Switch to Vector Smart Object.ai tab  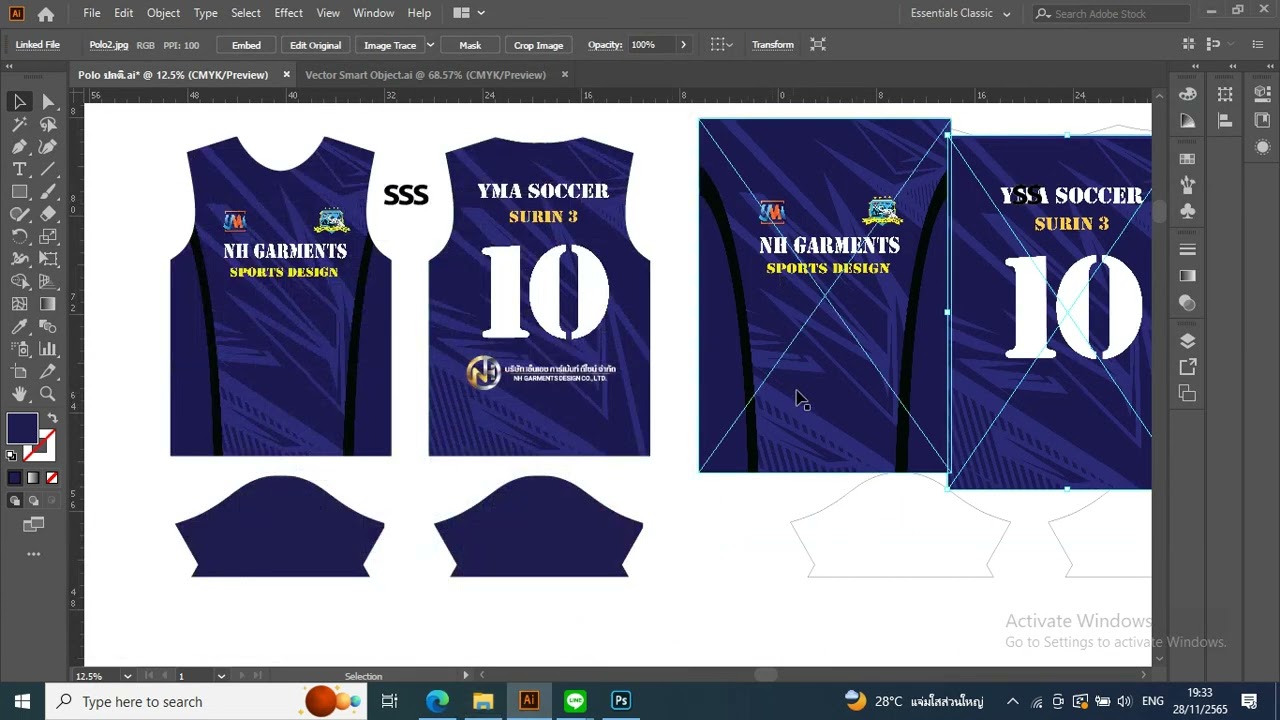point(425,75)
